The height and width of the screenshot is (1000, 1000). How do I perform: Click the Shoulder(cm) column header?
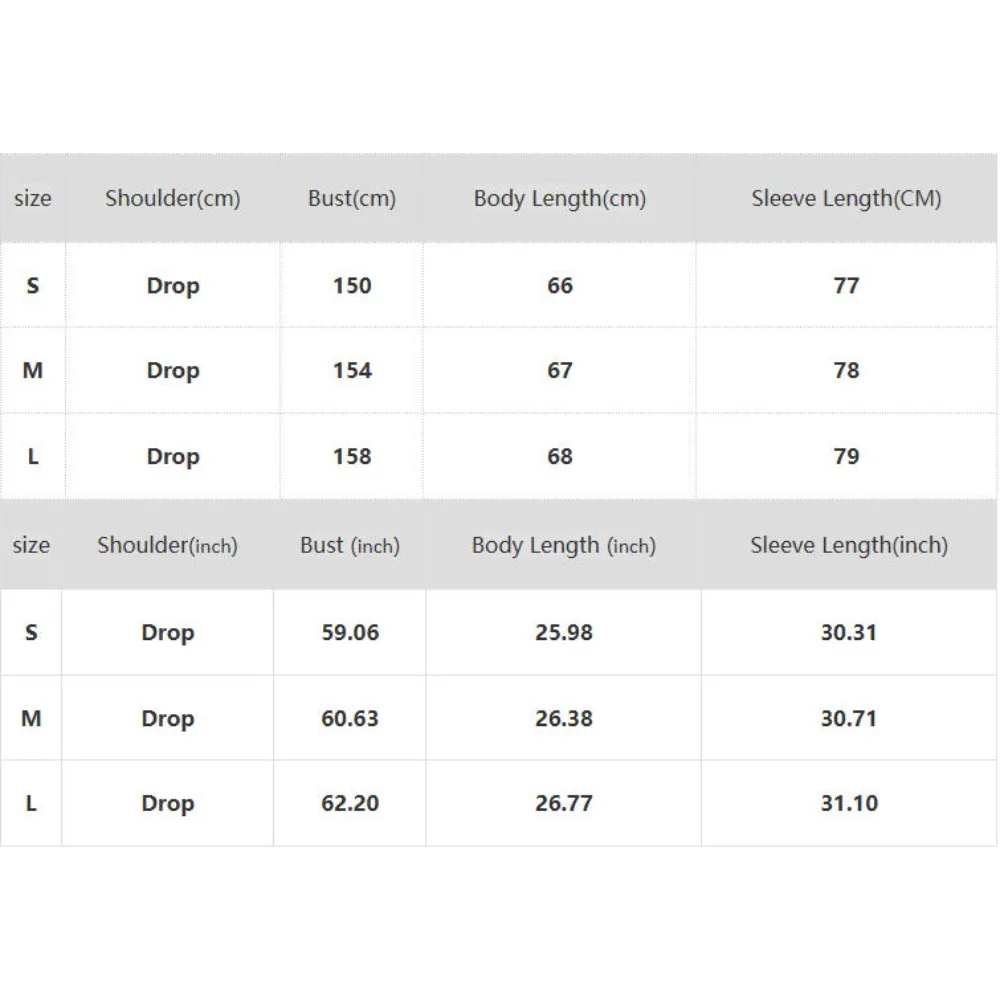(173, 198)
